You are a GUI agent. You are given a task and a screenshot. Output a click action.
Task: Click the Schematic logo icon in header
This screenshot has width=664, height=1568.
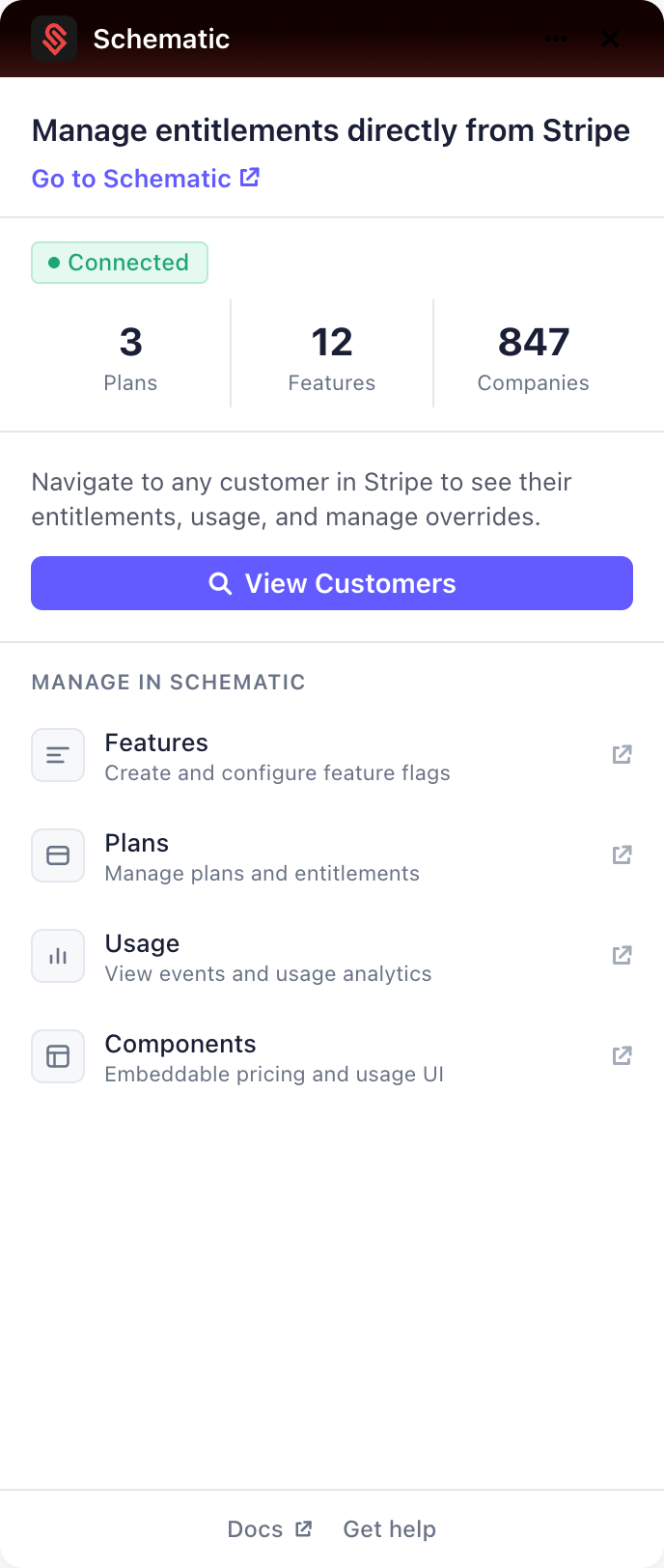pos(54,39)
